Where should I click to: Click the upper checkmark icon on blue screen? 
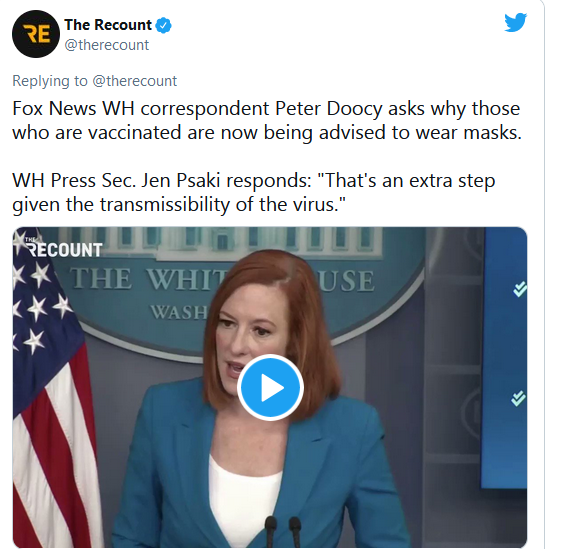click(x=519, y=289)
